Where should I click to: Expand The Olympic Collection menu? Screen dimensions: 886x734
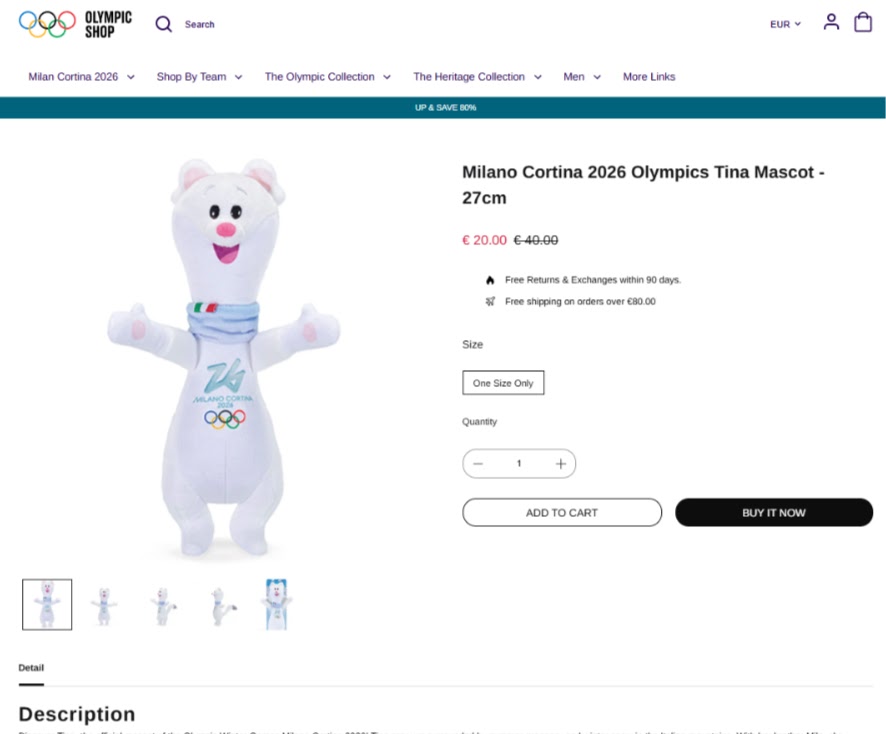(x=327, y=76)
